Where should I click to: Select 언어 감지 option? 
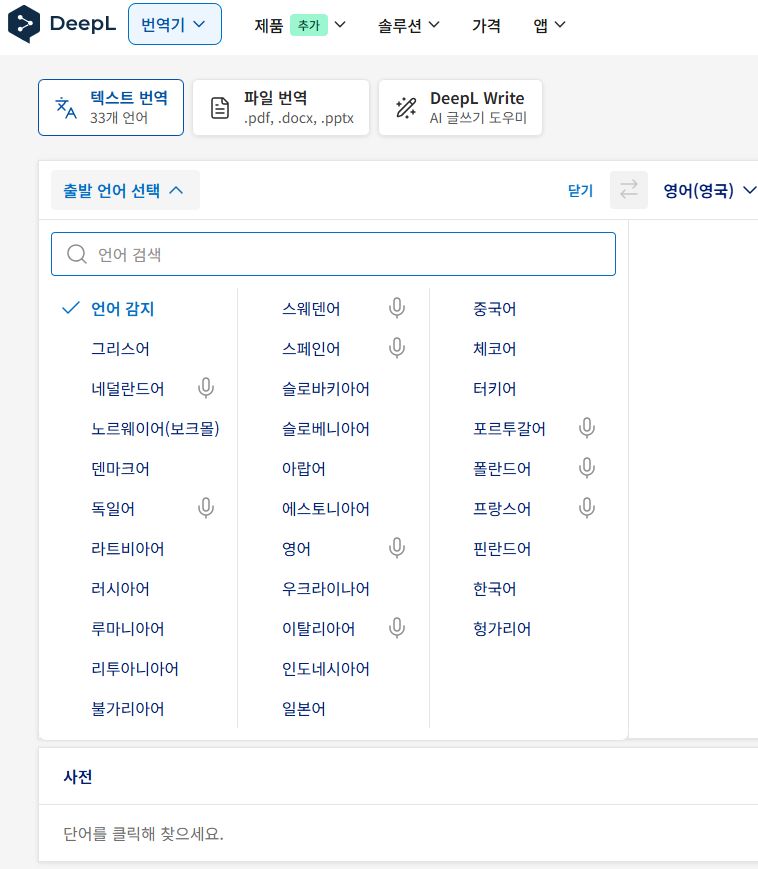point(122,308)
